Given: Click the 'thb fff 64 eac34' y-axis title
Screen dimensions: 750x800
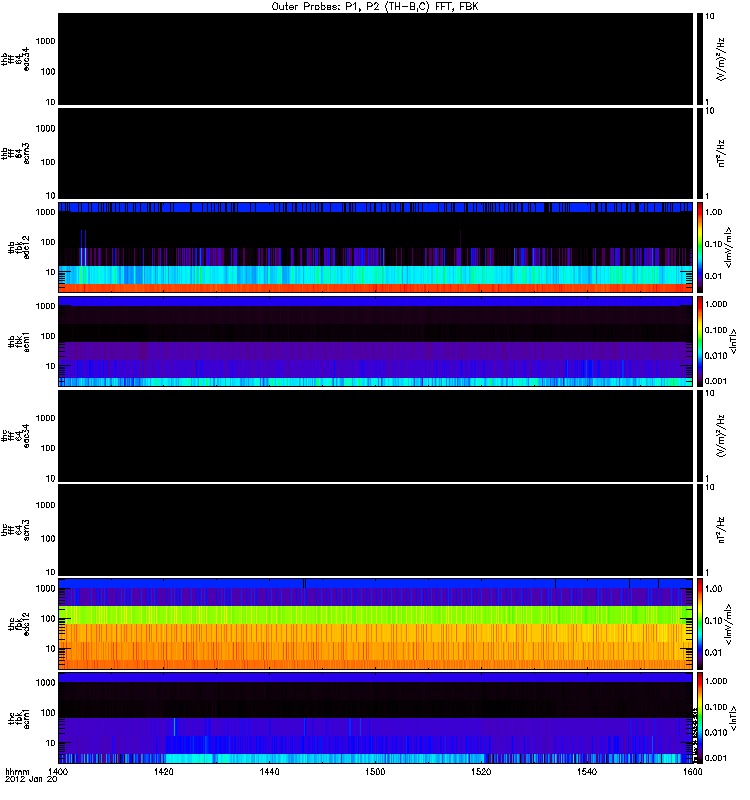Looking at the screenshot, I should [15, 59].
